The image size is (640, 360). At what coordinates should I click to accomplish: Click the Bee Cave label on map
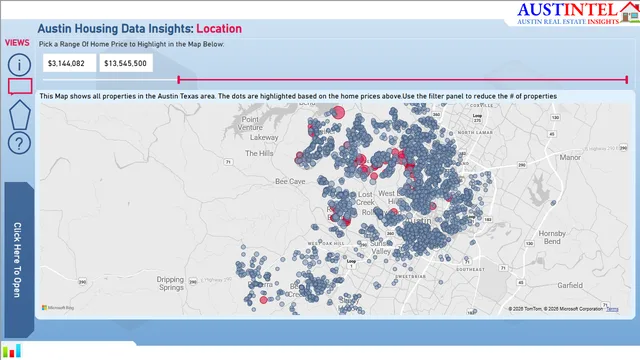point(290,181)
